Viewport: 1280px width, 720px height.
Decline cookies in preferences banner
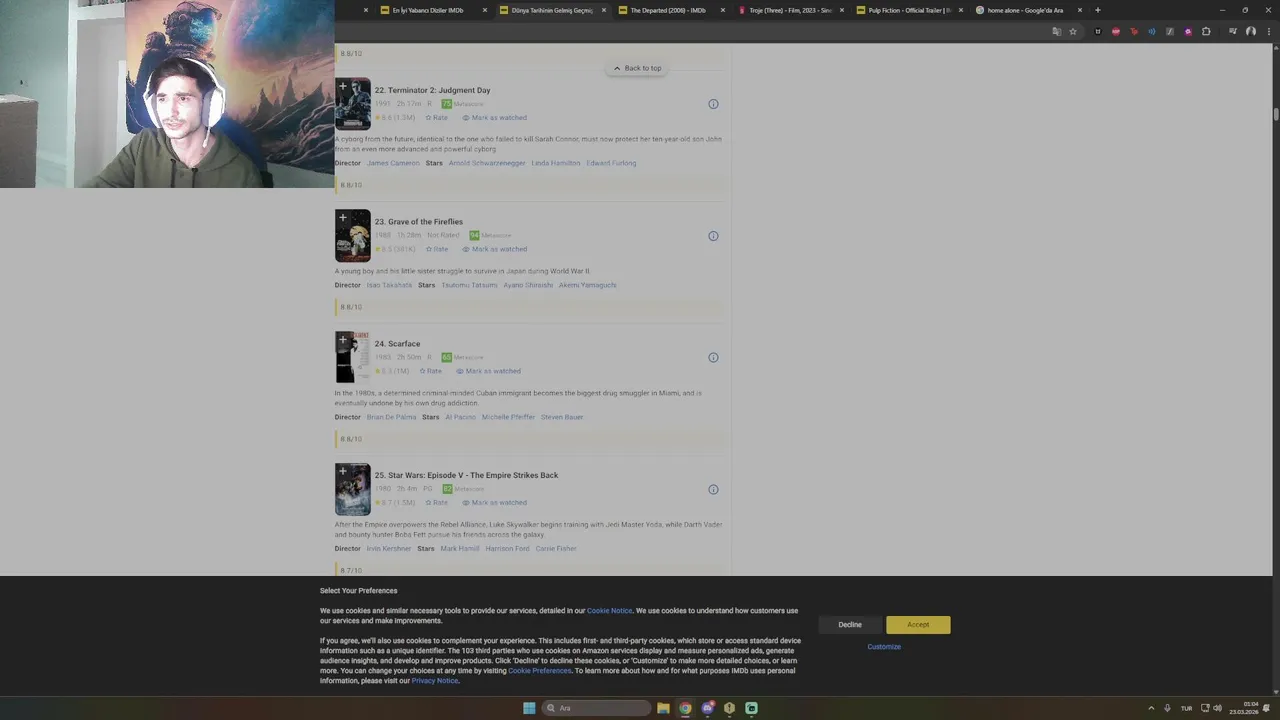(850, 625)
